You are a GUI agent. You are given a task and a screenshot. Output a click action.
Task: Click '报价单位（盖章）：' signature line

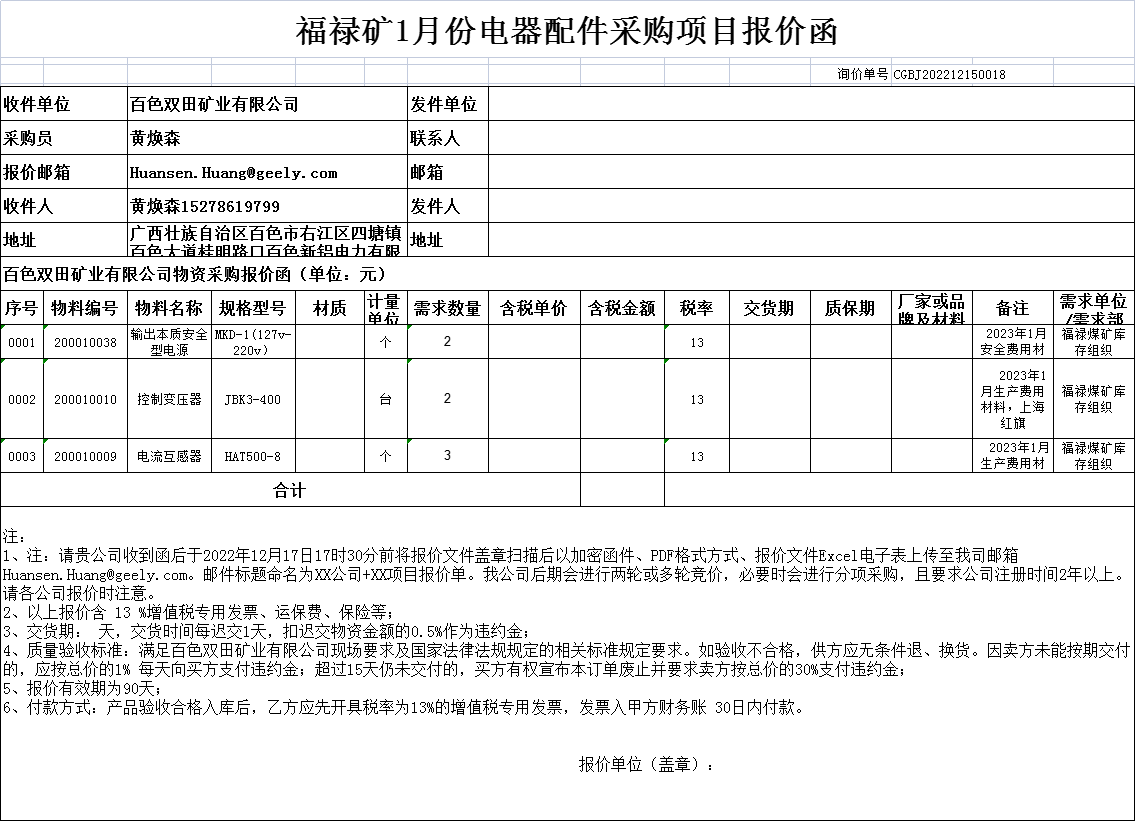pyautogui.click(x=646, y=765)
